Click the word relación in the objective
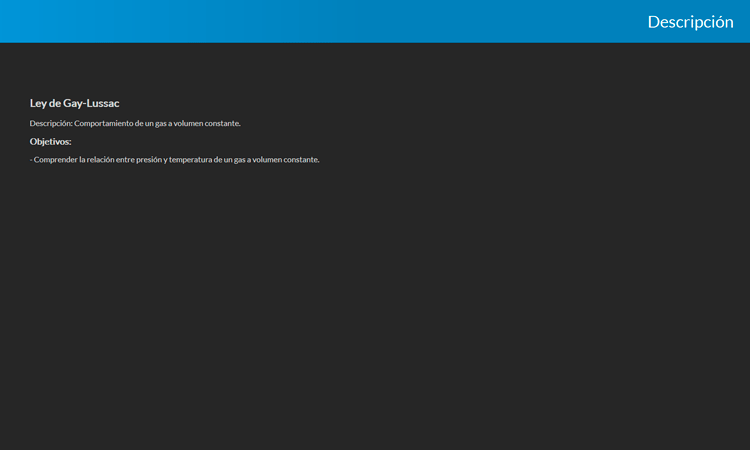 click(100, 160)
